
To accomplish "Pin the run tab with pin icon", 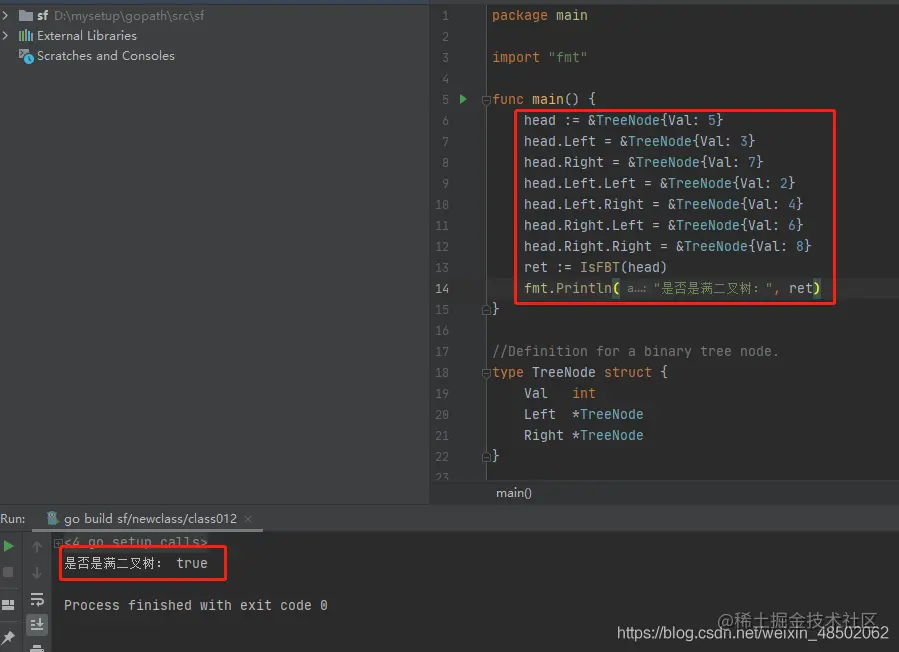I will [8, 637].
